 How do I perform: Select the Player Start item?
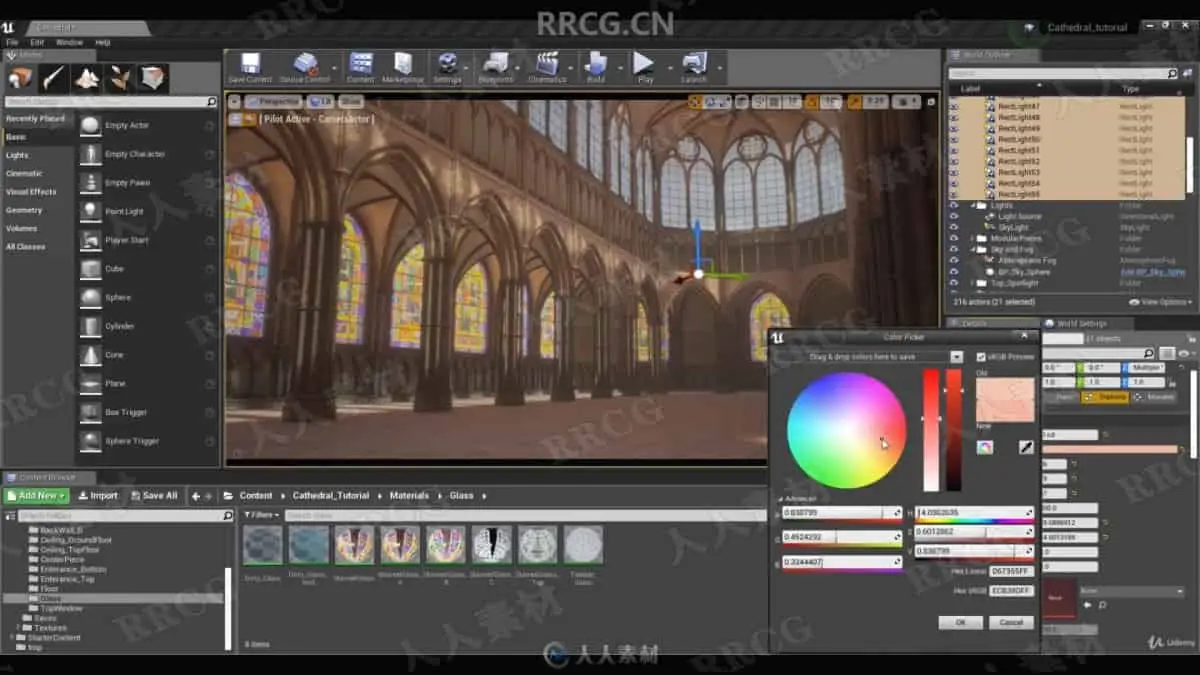pos(148,240)
